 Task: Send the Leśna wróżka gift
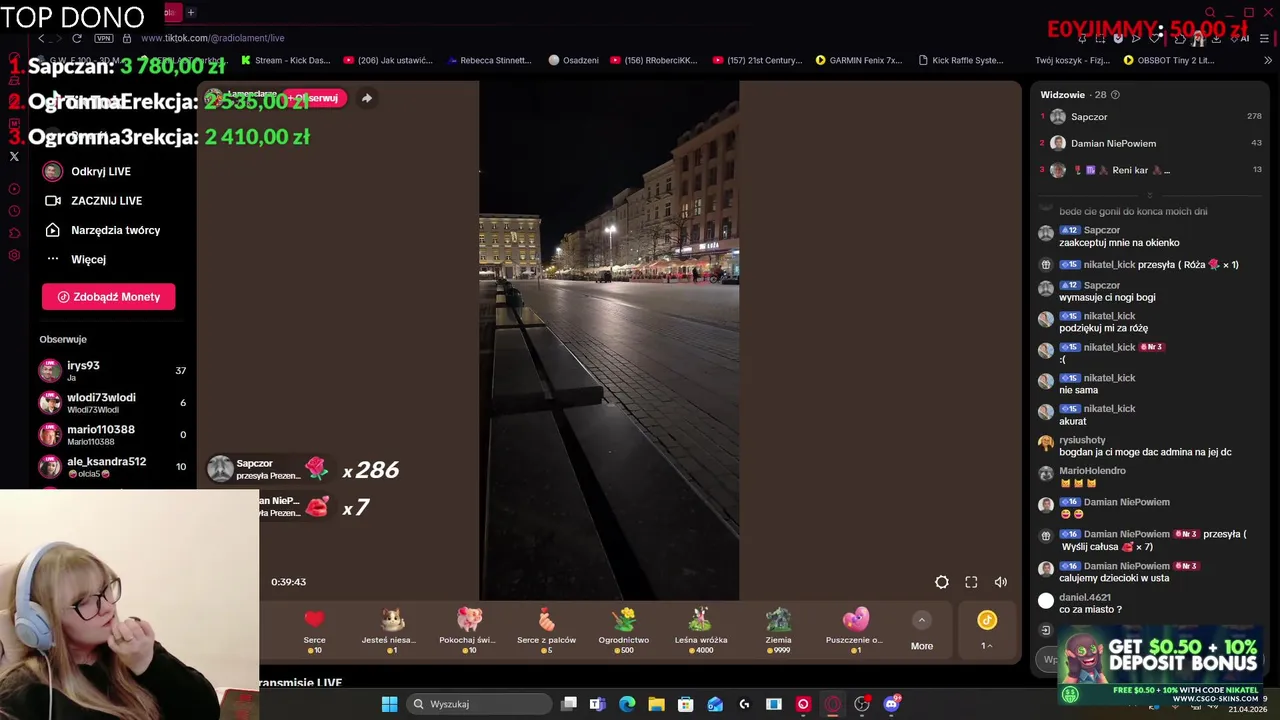click(700, 629)
